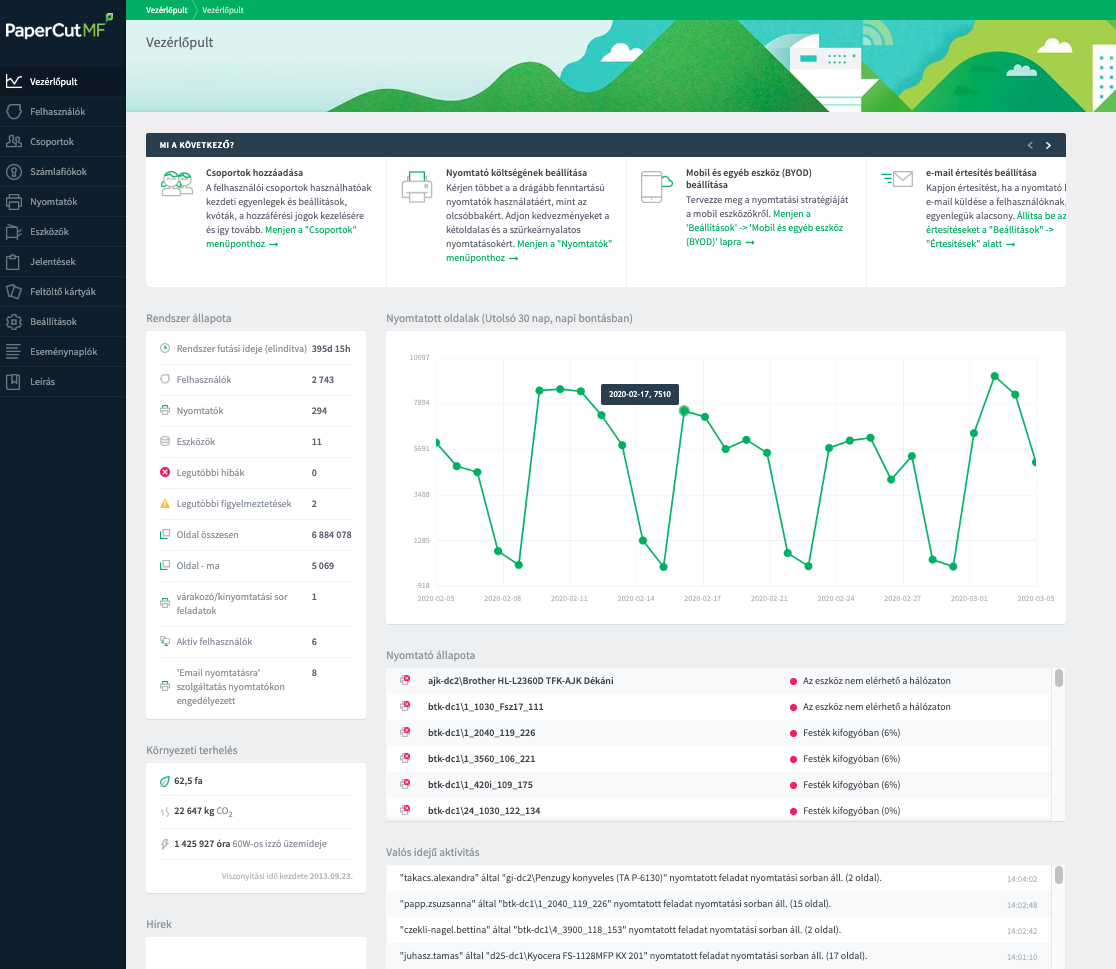Click the Felhasználók shield icon in sidebar

[x=13, y=112]
